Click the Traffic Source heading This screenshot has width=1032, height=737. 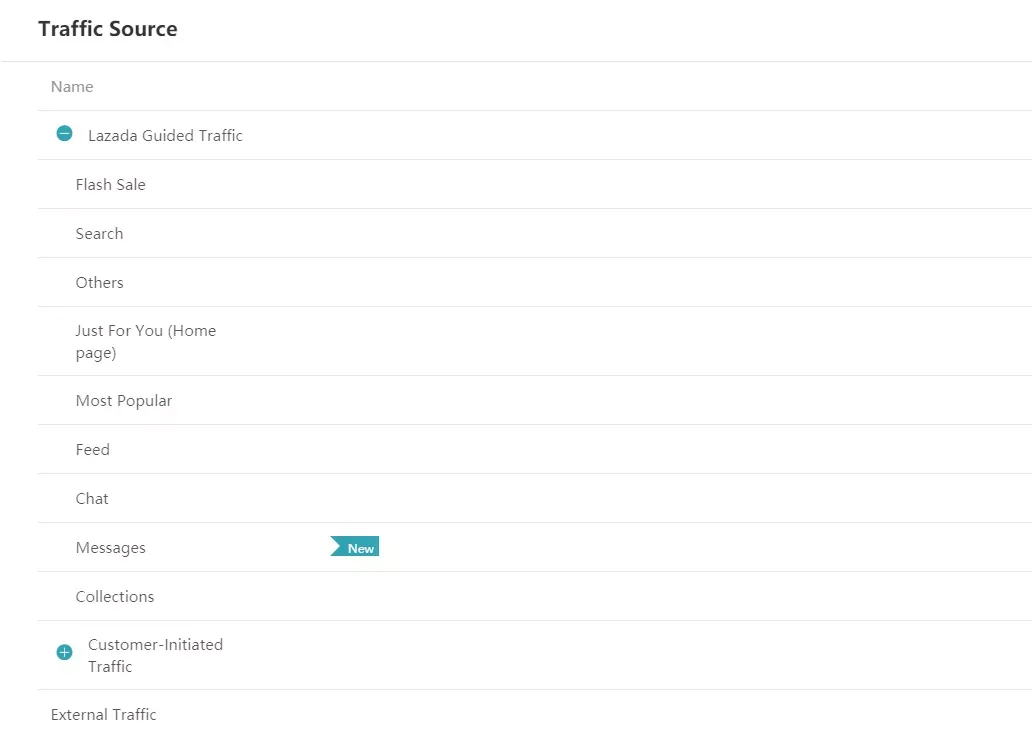[108, 29]
